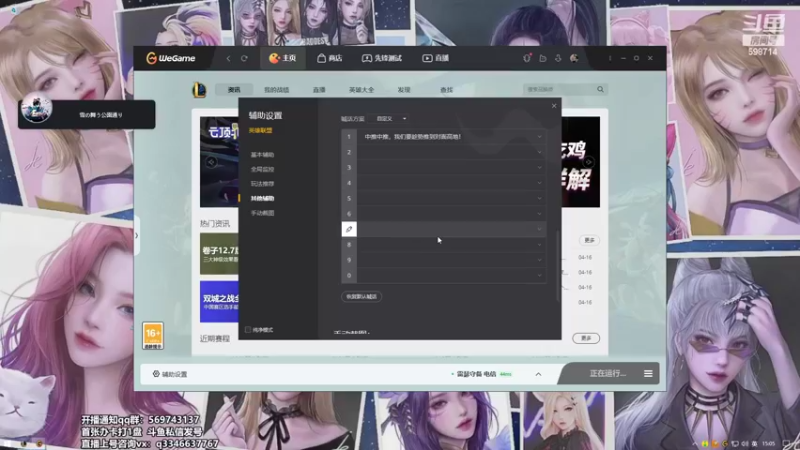Select 基本辅助 in settings sidebar
The height and width of the screenshot is (450, 800).
(x=262, y=155)
